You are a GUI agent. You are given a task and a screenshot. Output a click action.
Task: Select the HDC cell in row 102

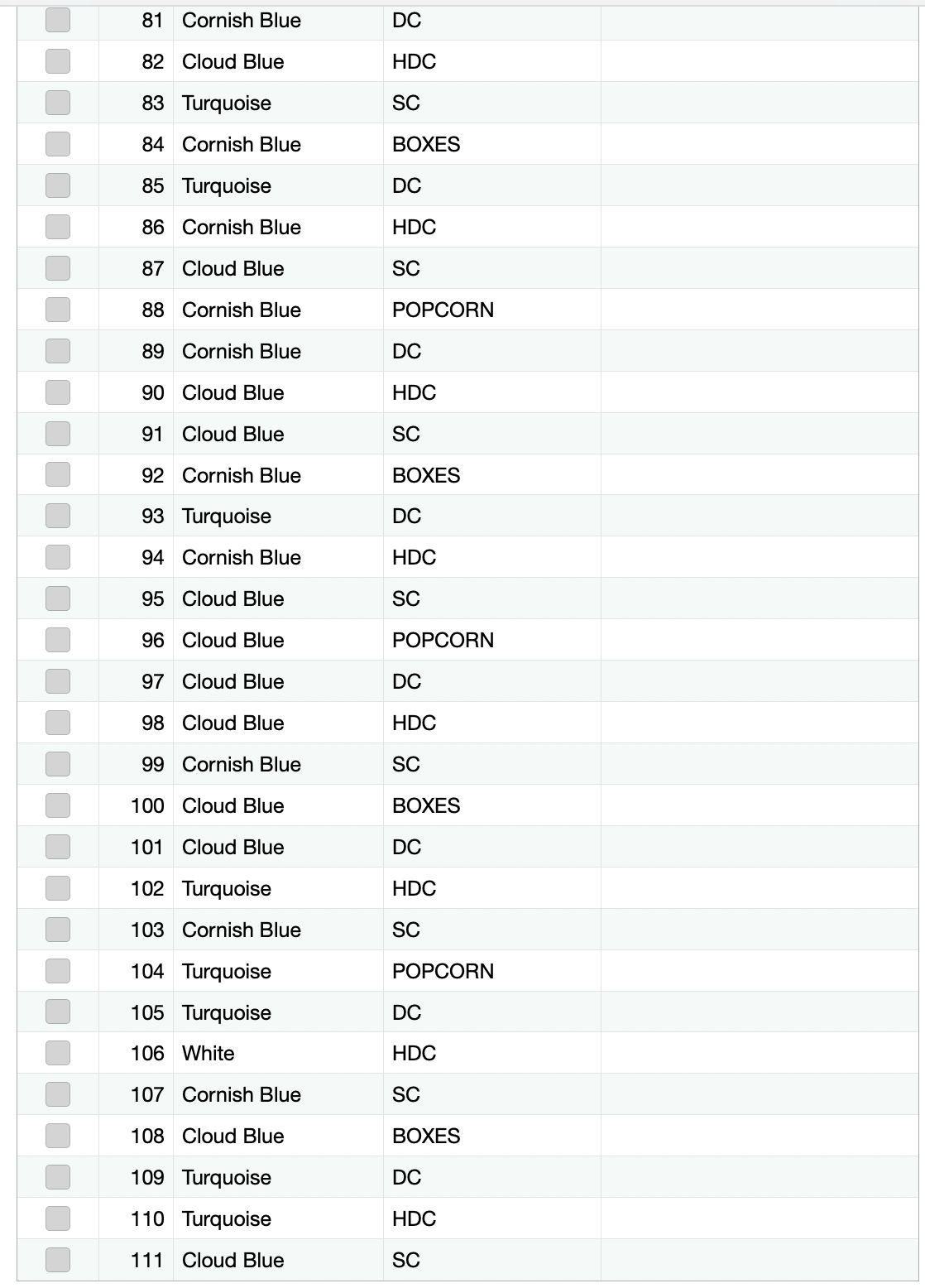492,888
